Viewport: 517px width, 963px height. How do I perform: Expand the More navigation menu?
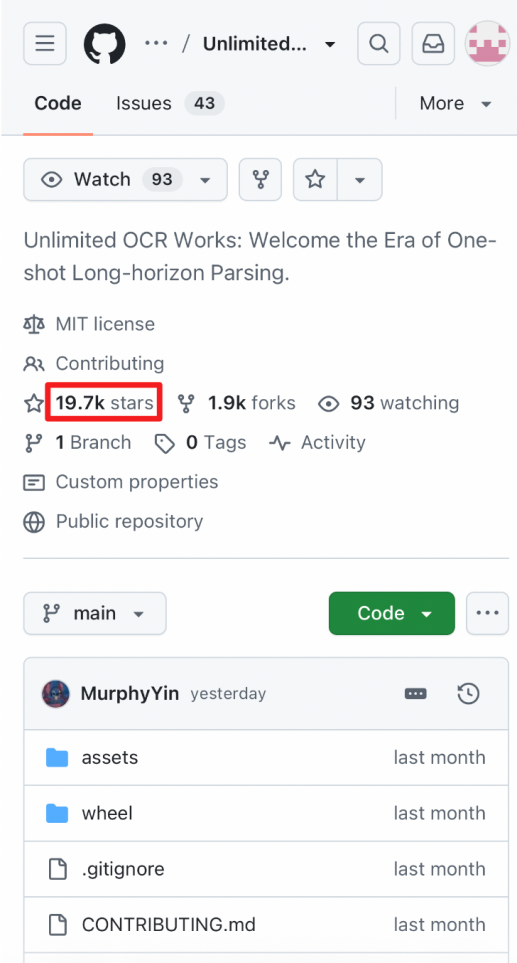tap(456, 103)
